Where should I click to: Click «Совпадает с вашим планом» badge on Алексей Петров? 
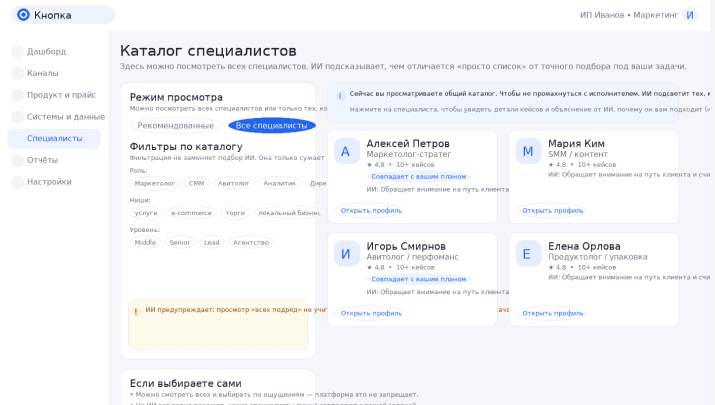[x=419, y=177]
